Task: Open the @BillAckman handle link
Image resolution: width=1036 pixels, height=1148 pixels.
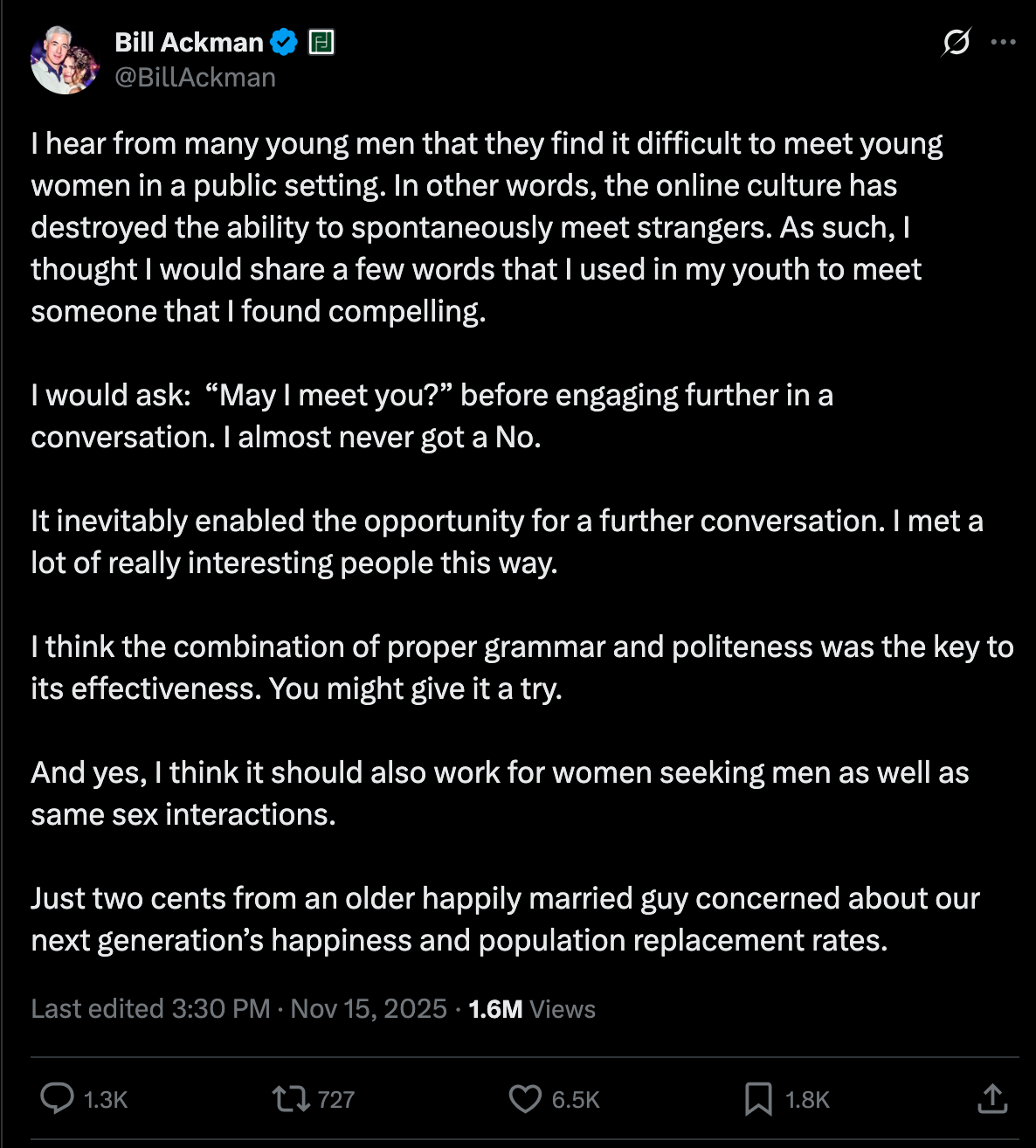Action: point(195,78)
